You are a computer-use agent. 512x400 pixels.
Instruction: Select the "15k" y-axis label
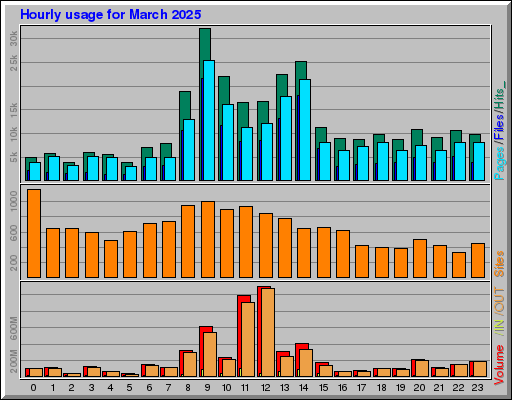coord(14,110)
